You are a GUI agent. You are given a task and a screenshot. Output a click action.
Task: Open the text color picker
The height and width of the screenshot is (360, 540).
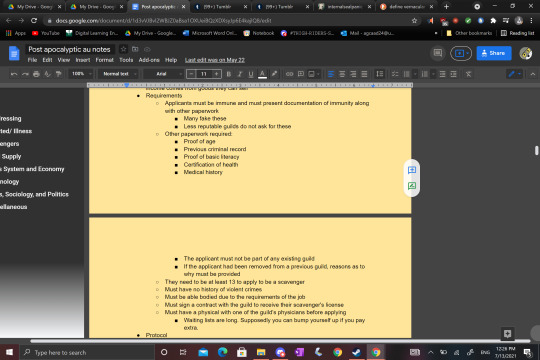[x=262, y=74]
